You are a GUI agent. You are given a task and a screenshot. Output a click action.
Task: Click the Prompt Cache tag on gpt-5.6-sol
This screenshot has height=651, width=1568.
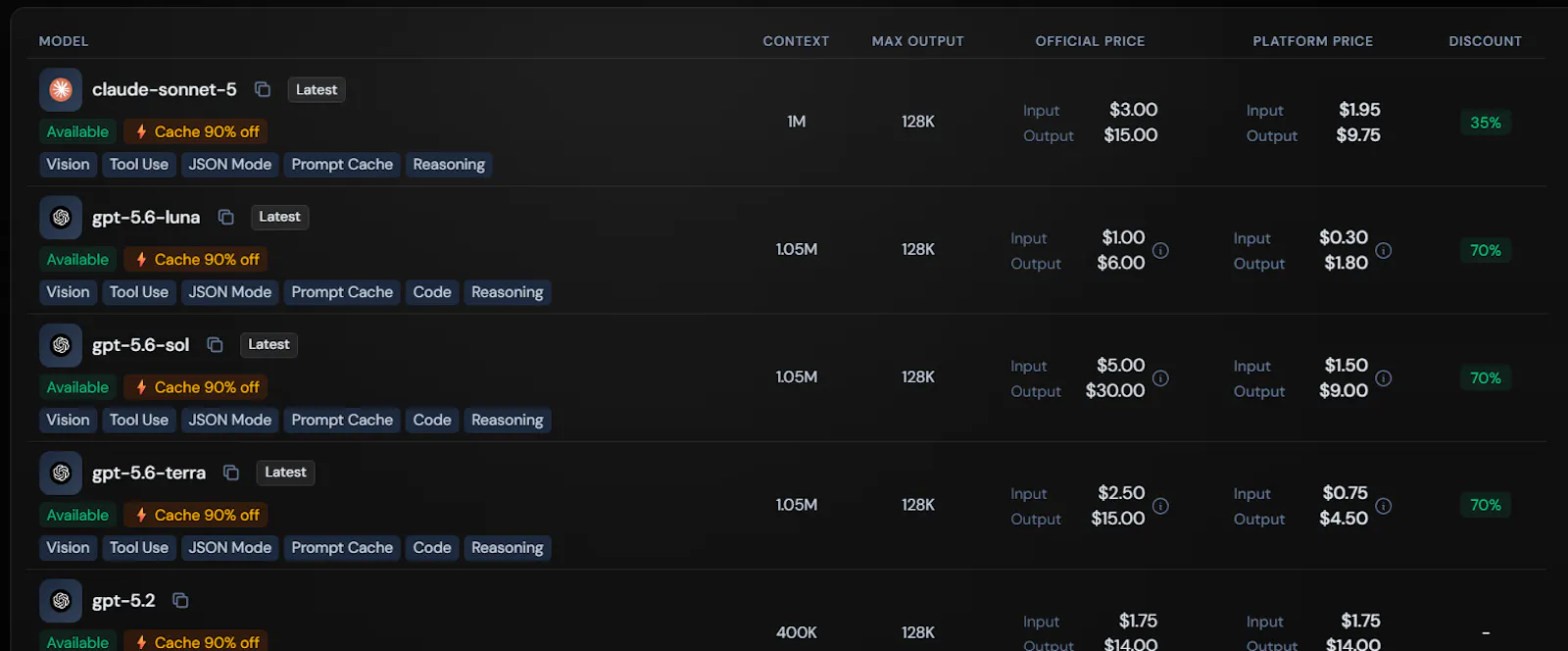click(342, 420)
